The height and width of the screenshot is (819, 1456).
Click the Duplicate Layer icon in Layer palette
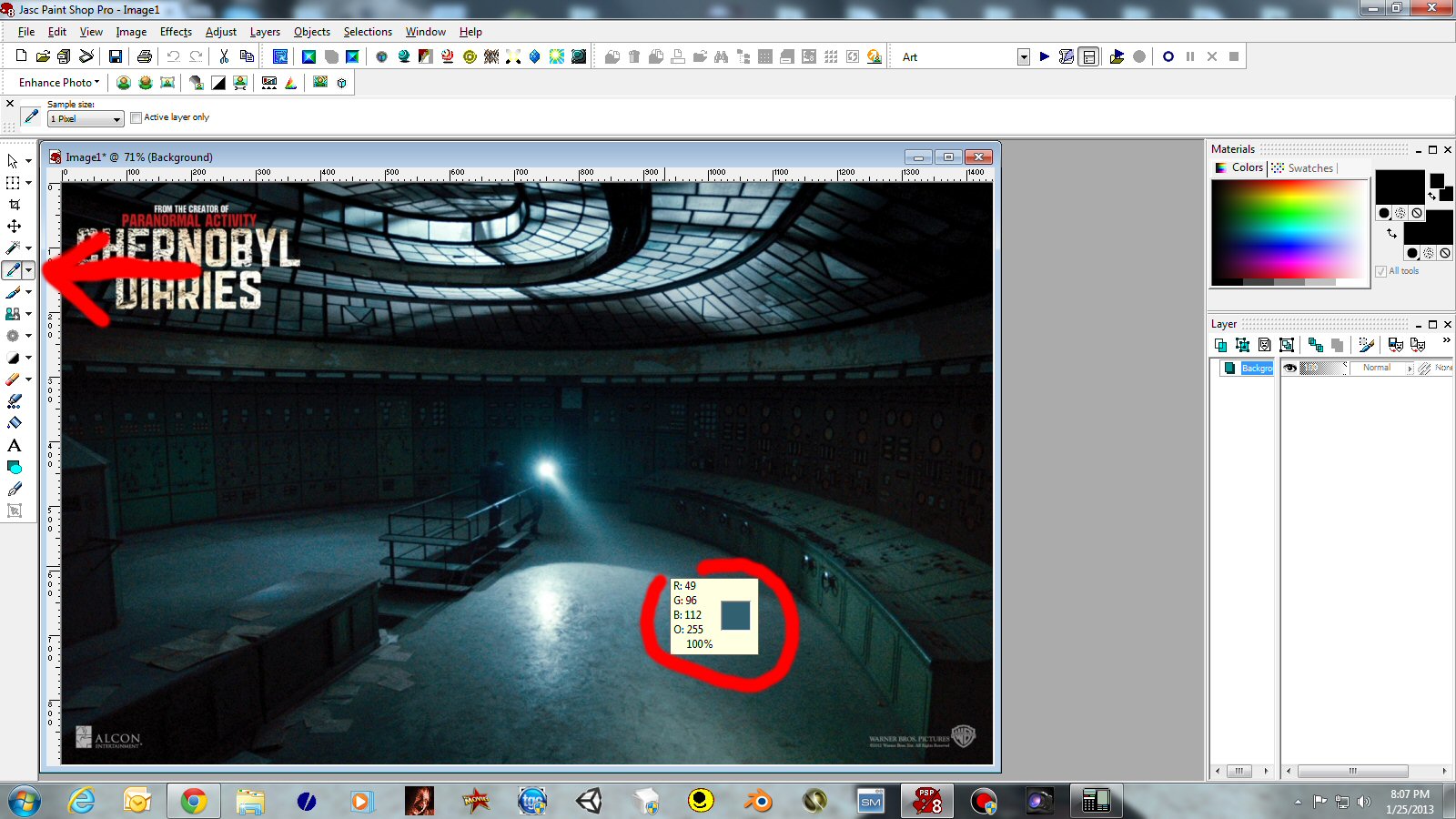coord(1316,345)
